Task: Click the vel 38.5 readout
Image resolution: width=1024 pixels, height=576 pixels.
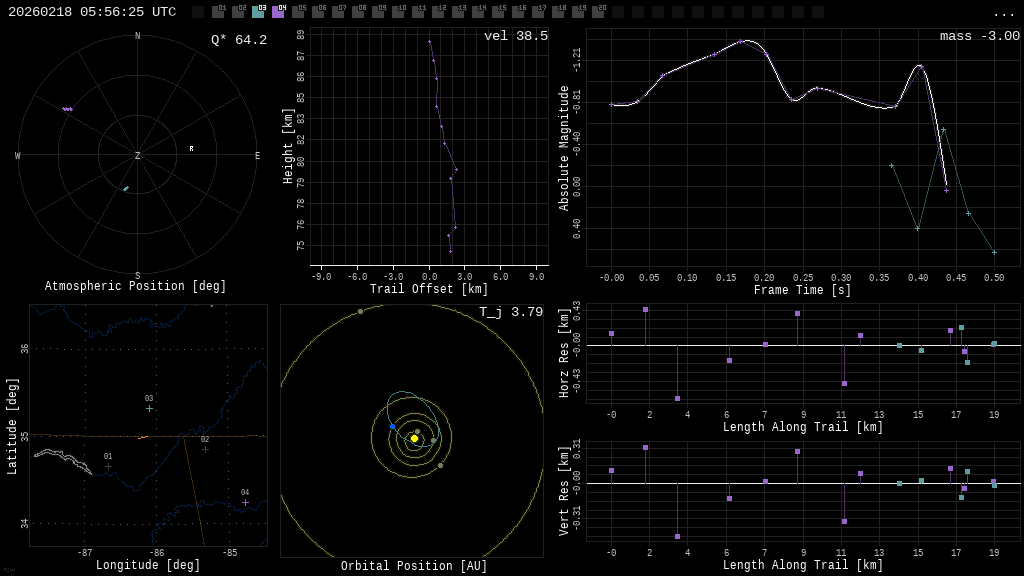Action: click(515, 36)
